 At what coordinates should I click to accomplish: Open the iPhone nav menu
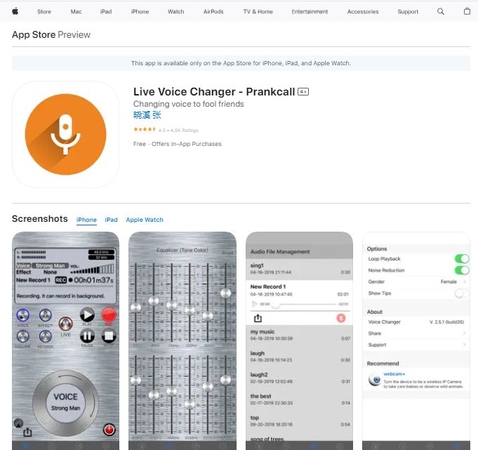[x=140, y=12]
